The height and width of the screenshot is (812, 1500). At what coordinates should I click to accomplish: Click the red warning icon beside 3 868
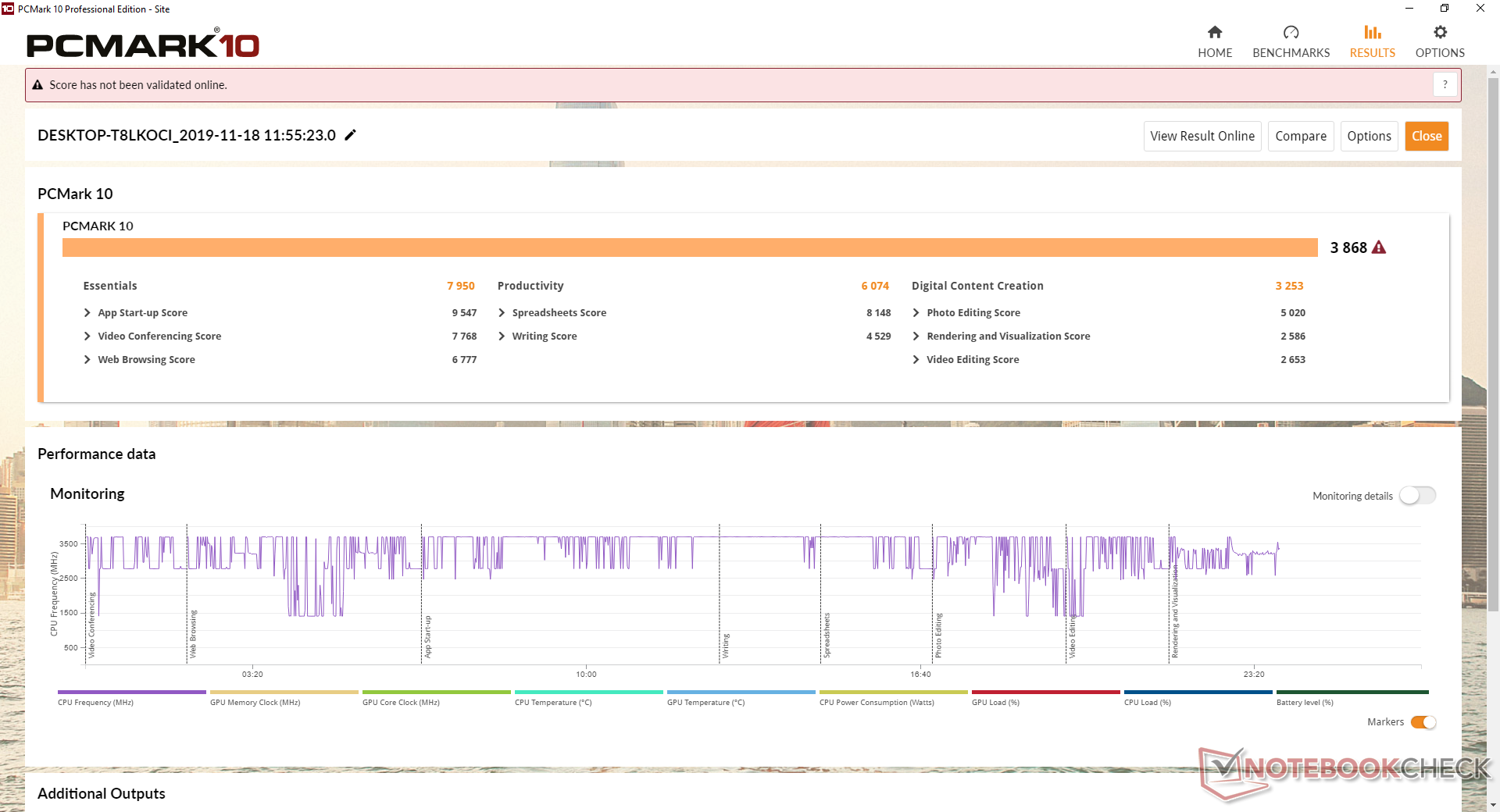coord(1379,248)
